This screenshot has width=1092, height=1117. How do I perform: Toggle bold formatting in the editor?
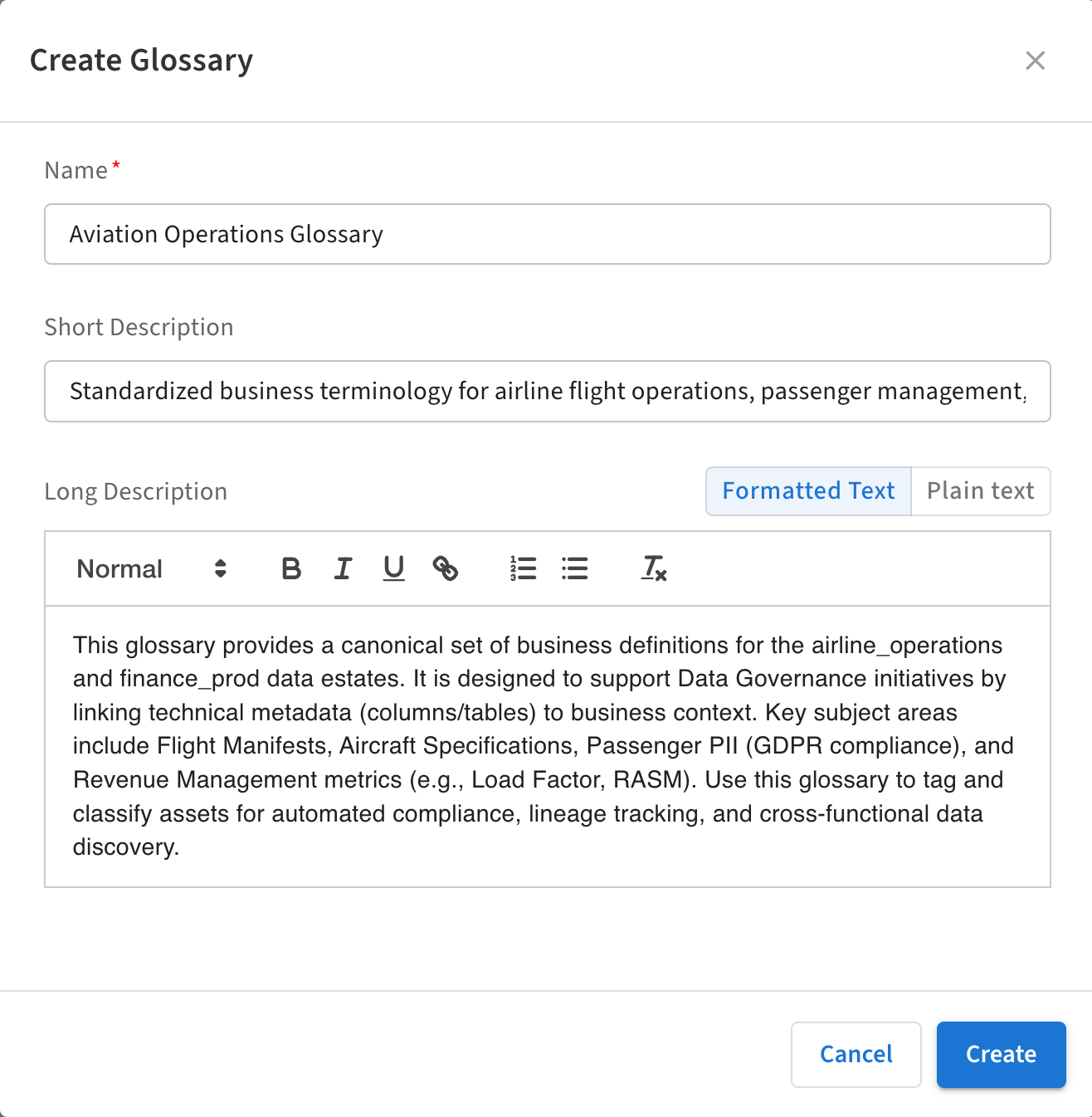click(290, 568)
